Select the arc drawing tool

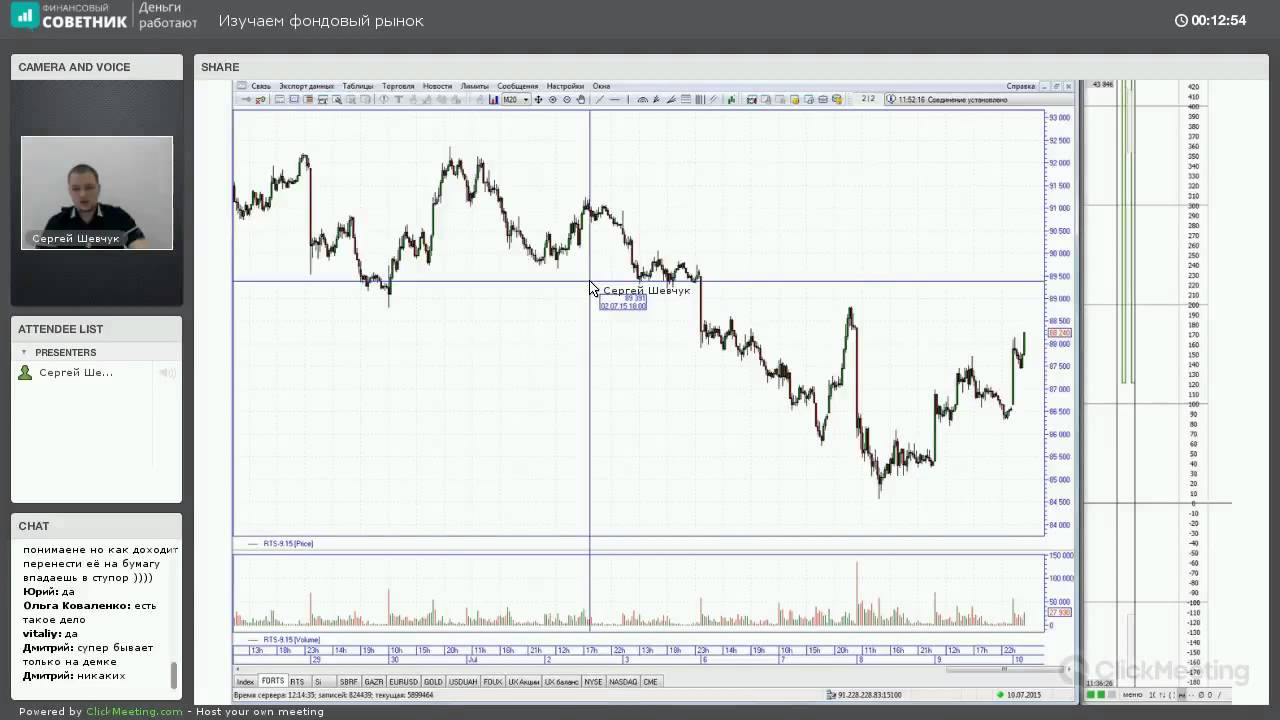pyautogui.click(x=643, y=99)
